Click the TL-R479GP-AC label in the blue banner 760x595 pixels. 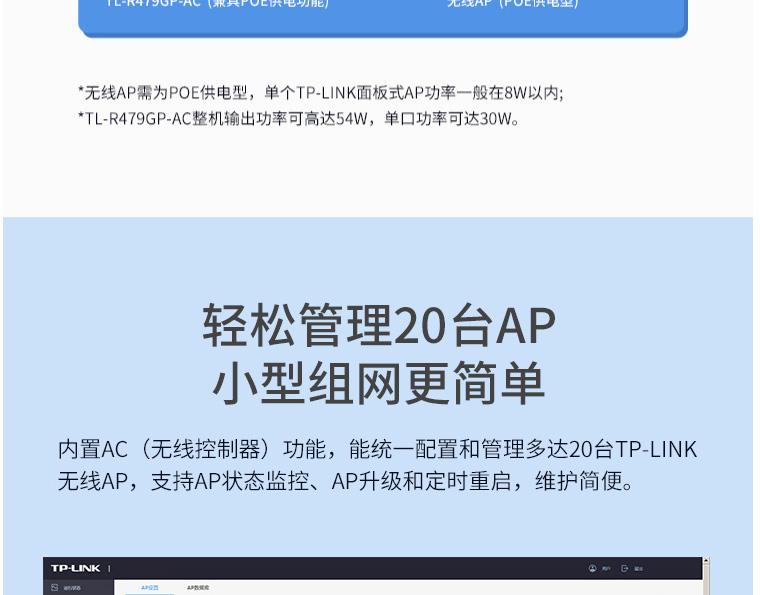(217, 3)
